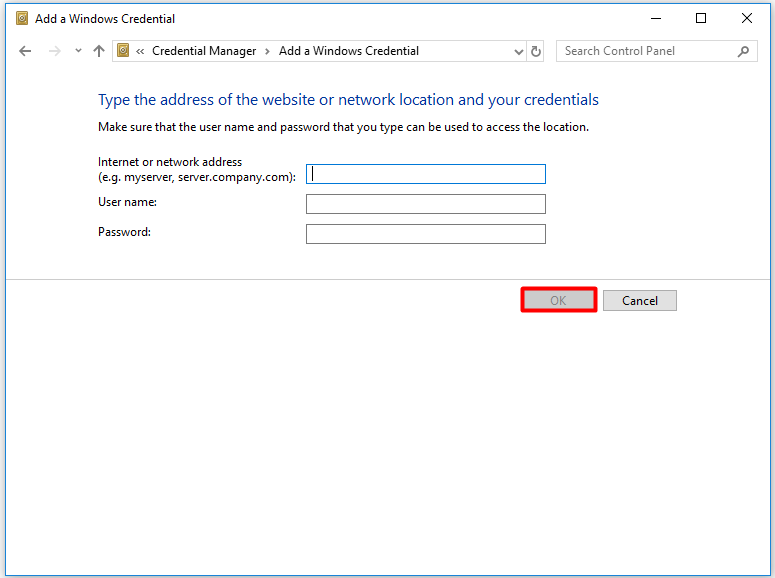Expand the hidden breadcrumb chevrons in address bar
Screen dimensions: 775x578
[x=140, y=51]
